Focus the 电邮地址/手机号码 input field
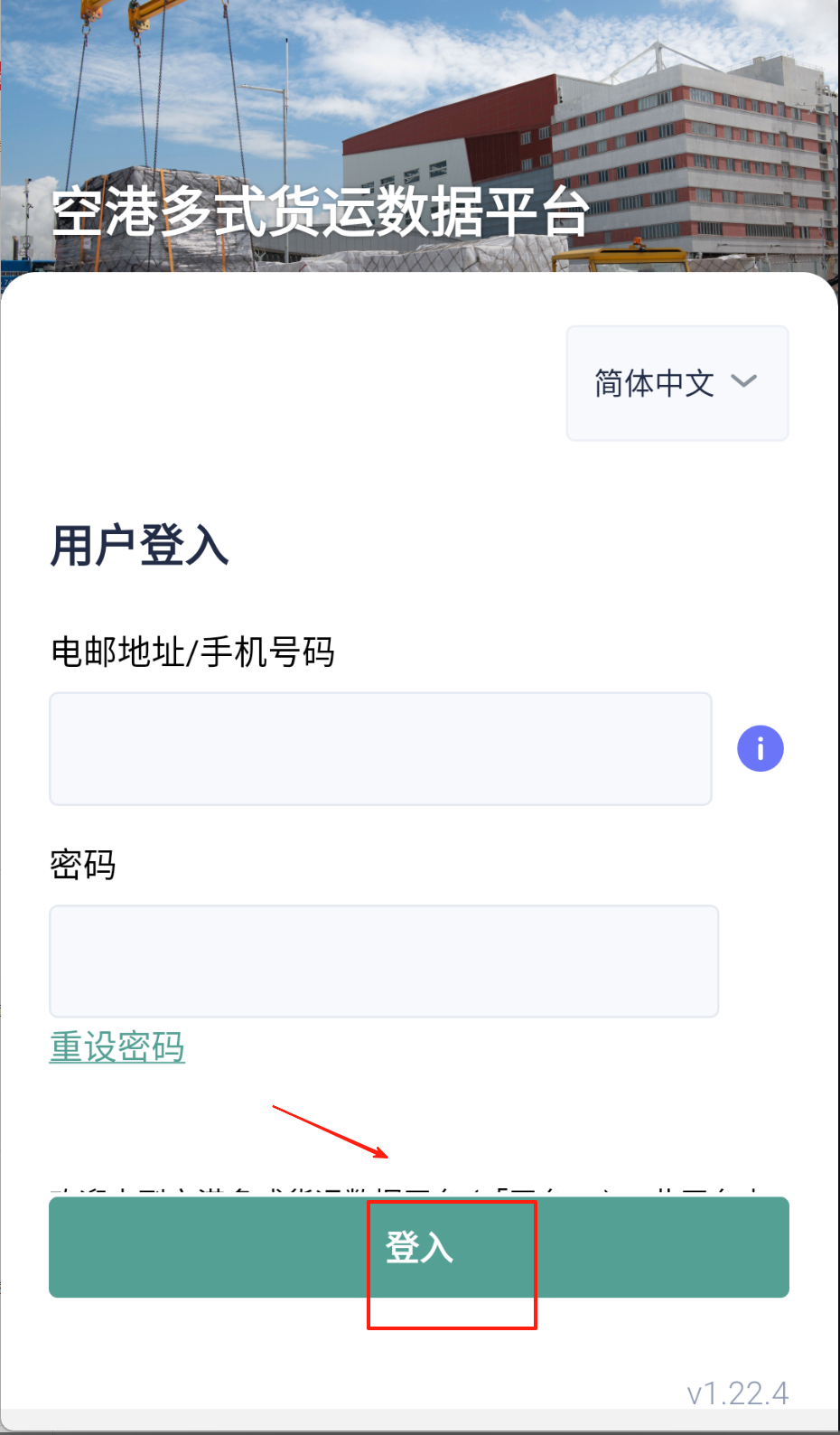Image resolution: width=840 pixels, height=1435 pixels. click(380, 748)
